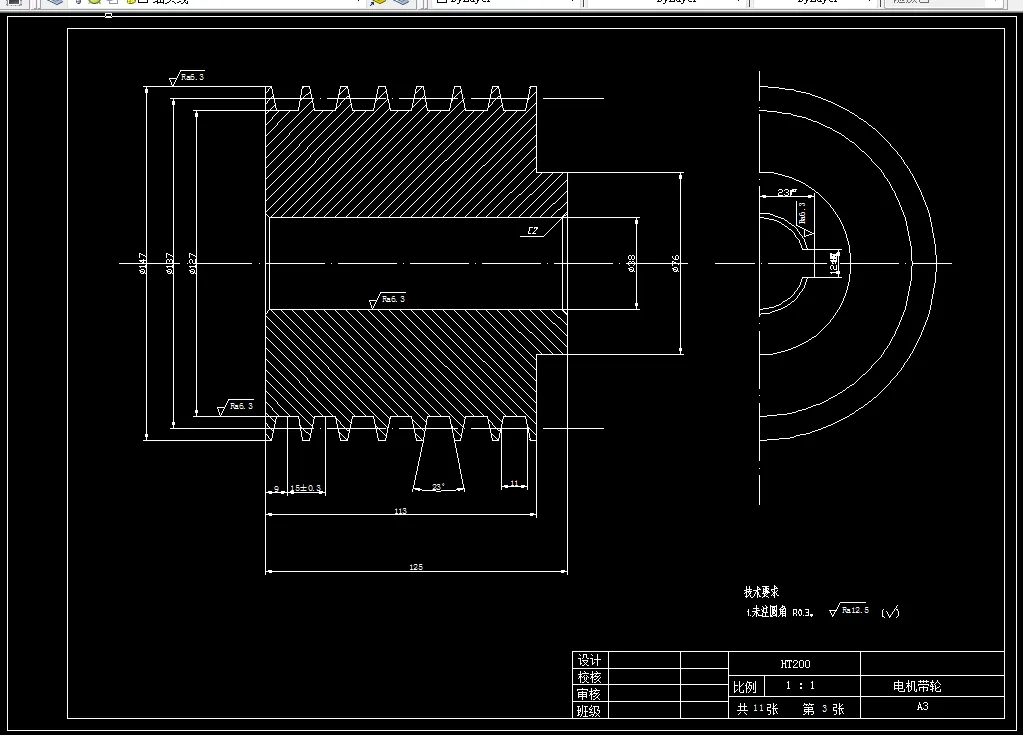Click the 共 11 张 sheet count text

click(757, 709)
